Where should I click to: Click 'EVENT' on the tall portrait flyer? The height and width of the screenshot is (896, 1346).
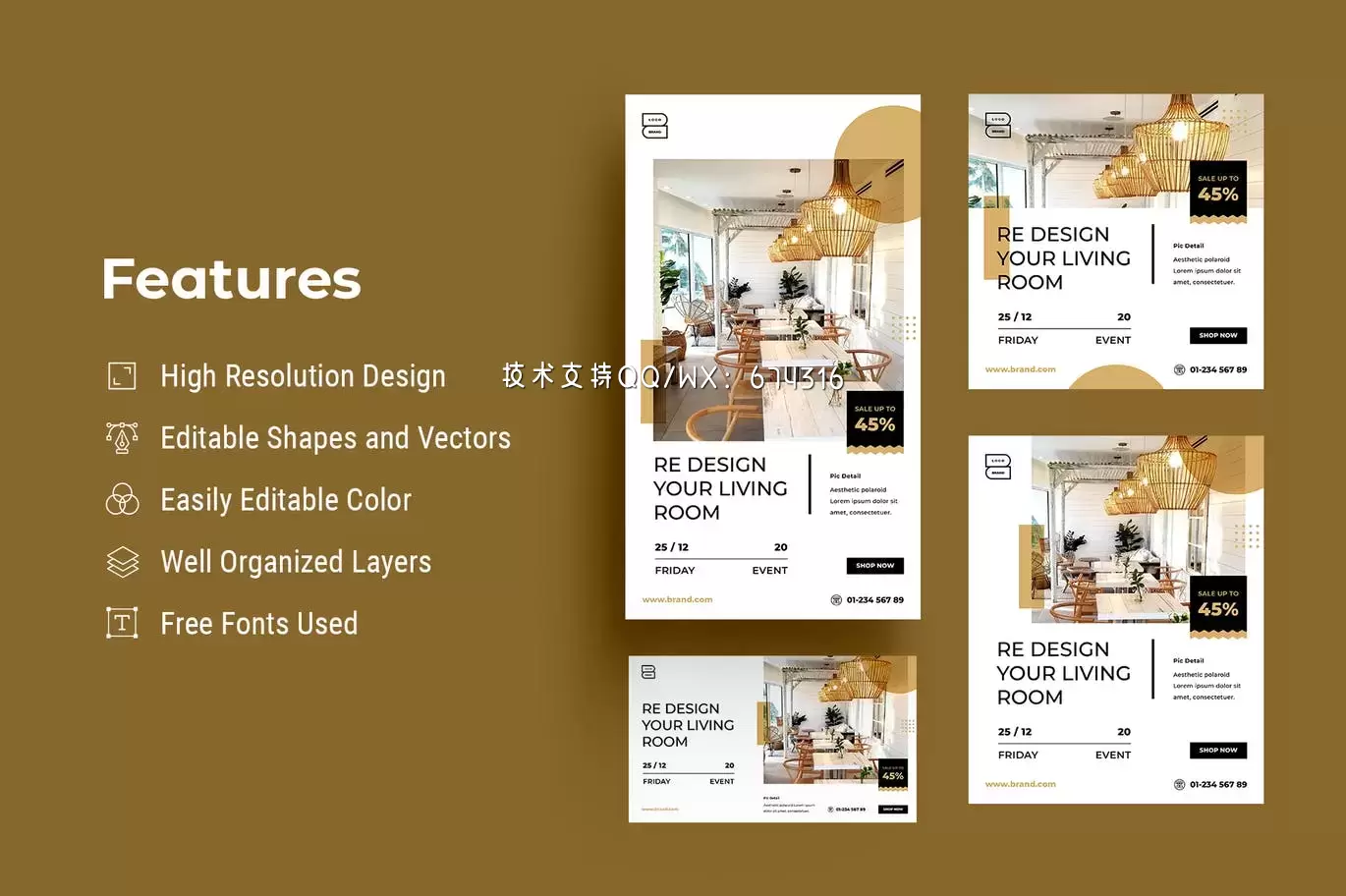(770, 570)
